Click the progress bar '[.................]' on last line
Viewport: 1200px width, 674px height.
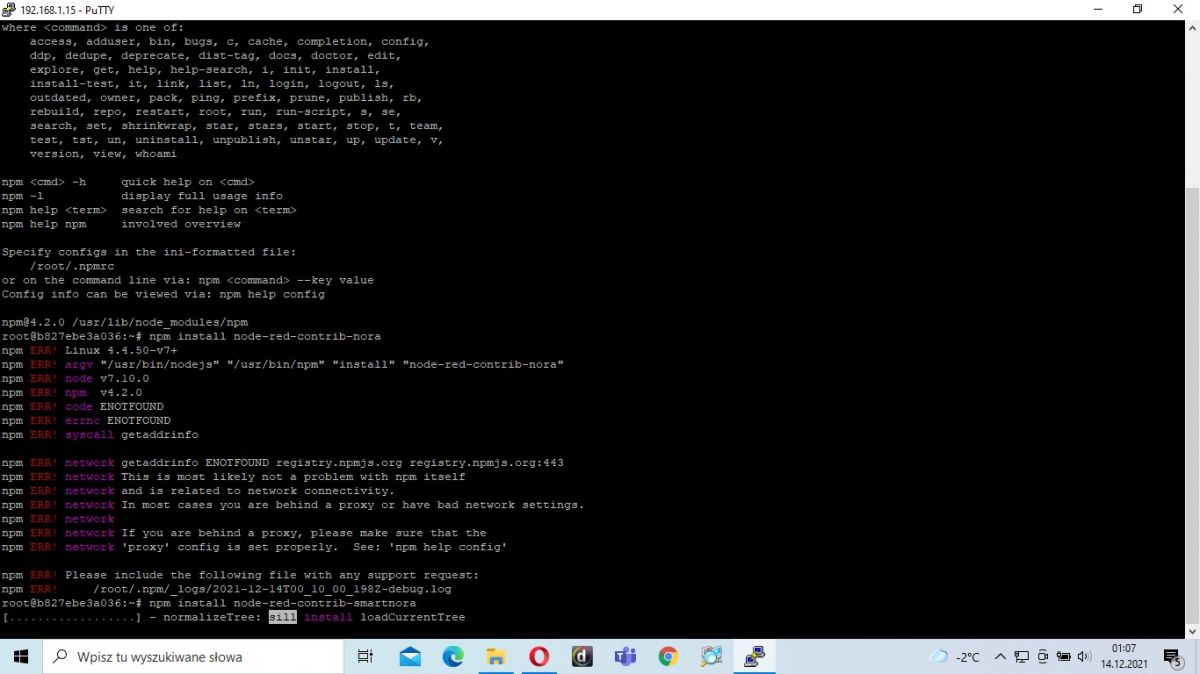[x=71, y=617]
